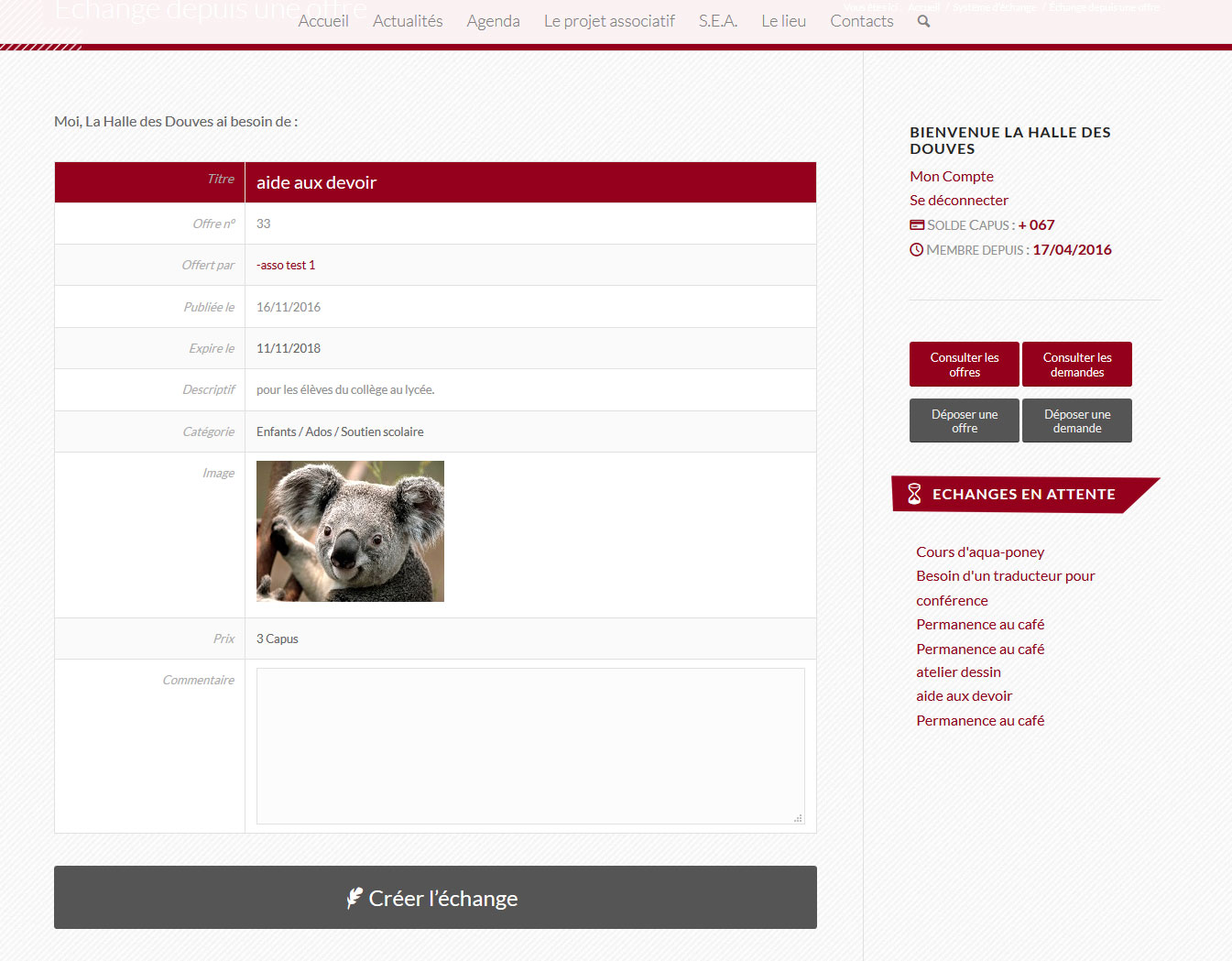The width and height of the screenshot is (1232, 961).
Task: Open the asso test 1 profile link
Action: 286,265
